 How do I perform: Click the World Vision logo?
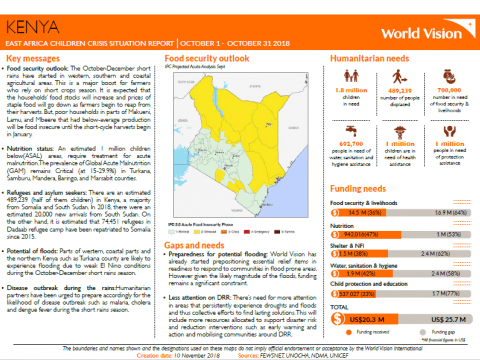pos(428,31)
